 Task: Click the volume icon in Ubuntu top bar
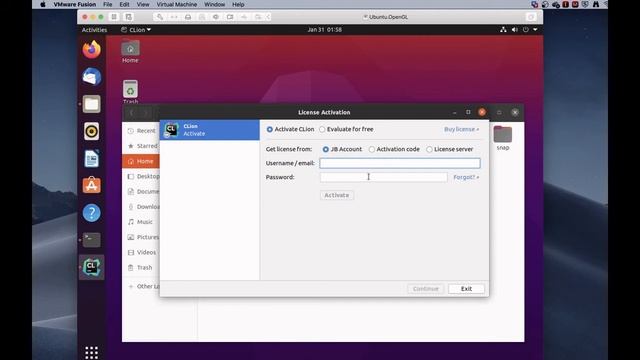point(515,30)
